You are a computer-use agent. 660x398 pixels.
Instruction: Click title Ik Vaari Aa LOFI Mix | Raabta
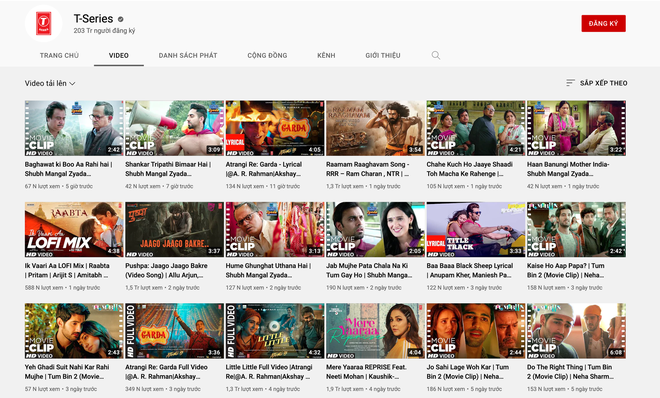67,271
